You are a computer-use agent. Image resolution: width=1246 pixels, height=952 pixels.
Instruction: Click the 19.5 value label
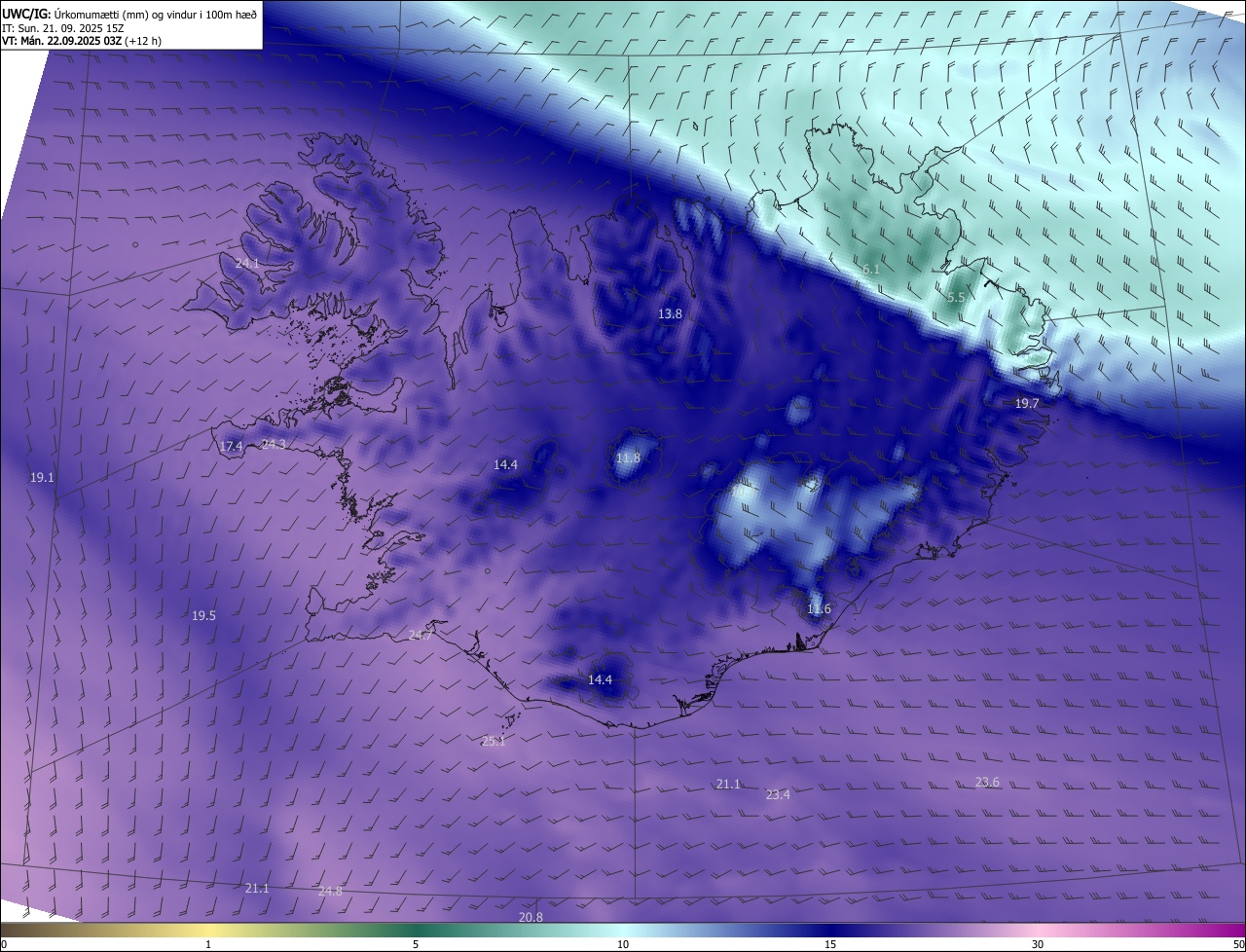(x=203, y=615)
